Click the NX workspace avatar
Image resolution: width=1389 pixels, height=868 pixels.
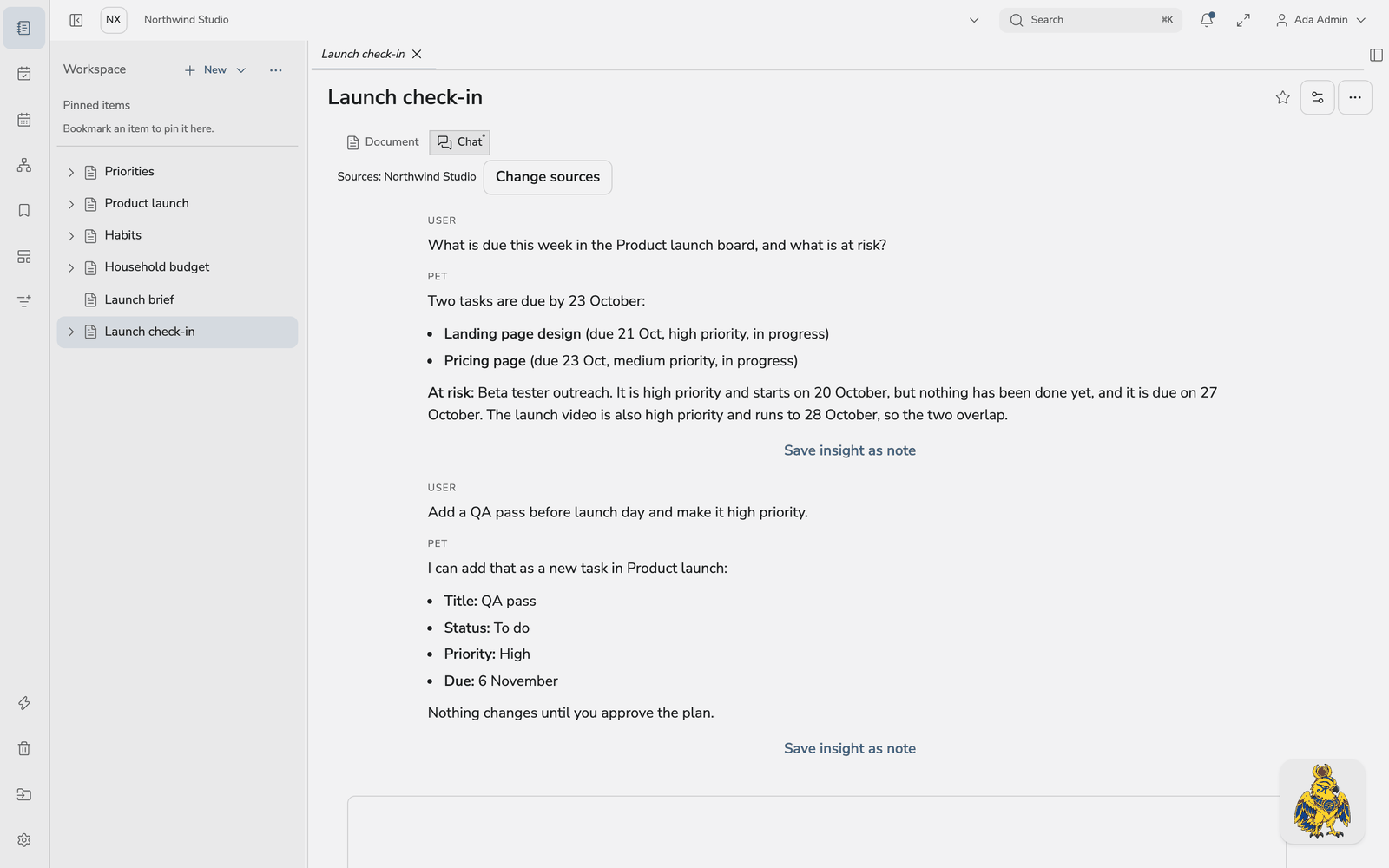point(114,20)
